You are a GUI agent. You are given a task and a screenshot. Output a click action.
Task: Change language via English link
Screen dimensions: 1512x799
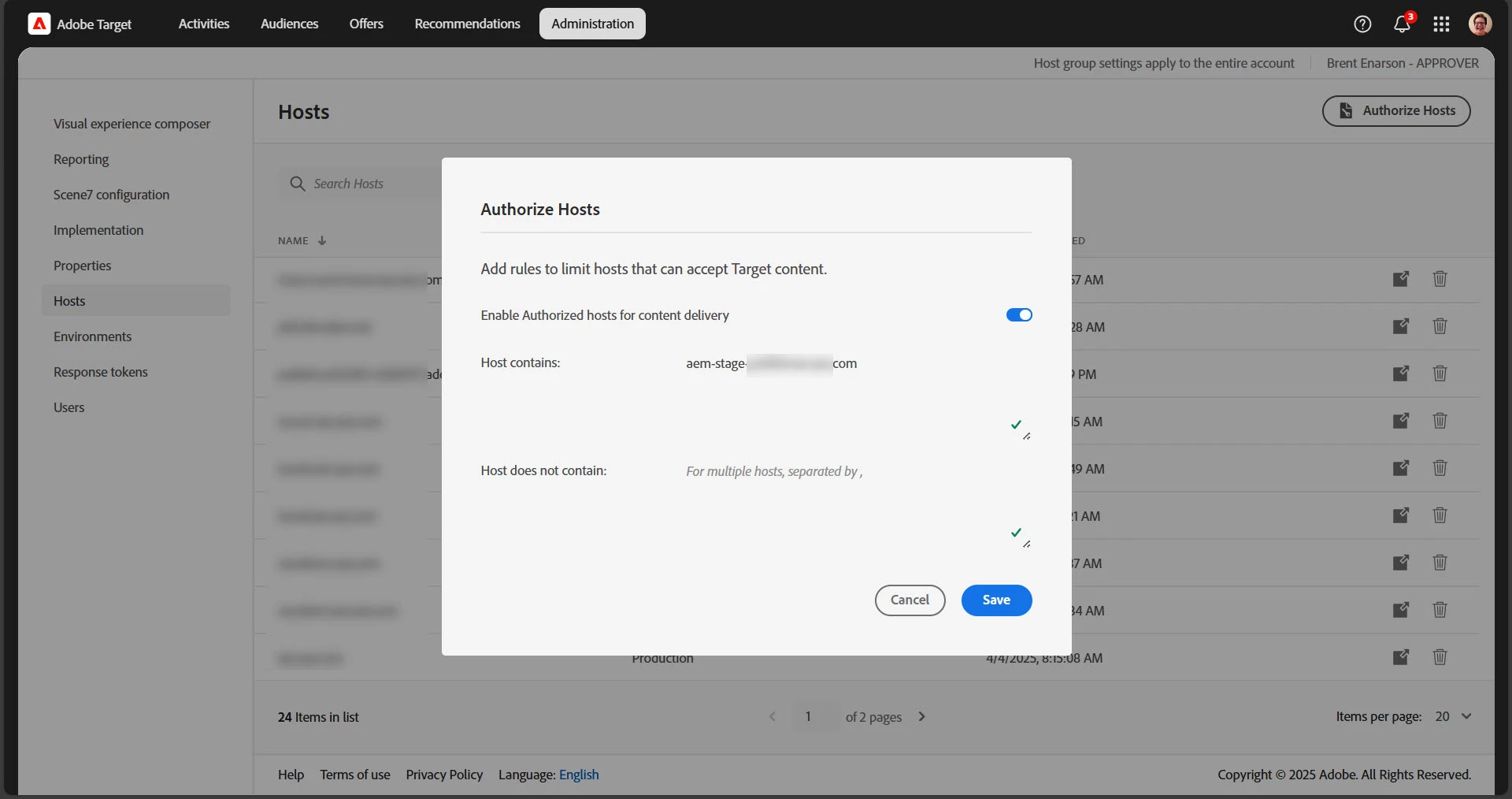(579, 775)
